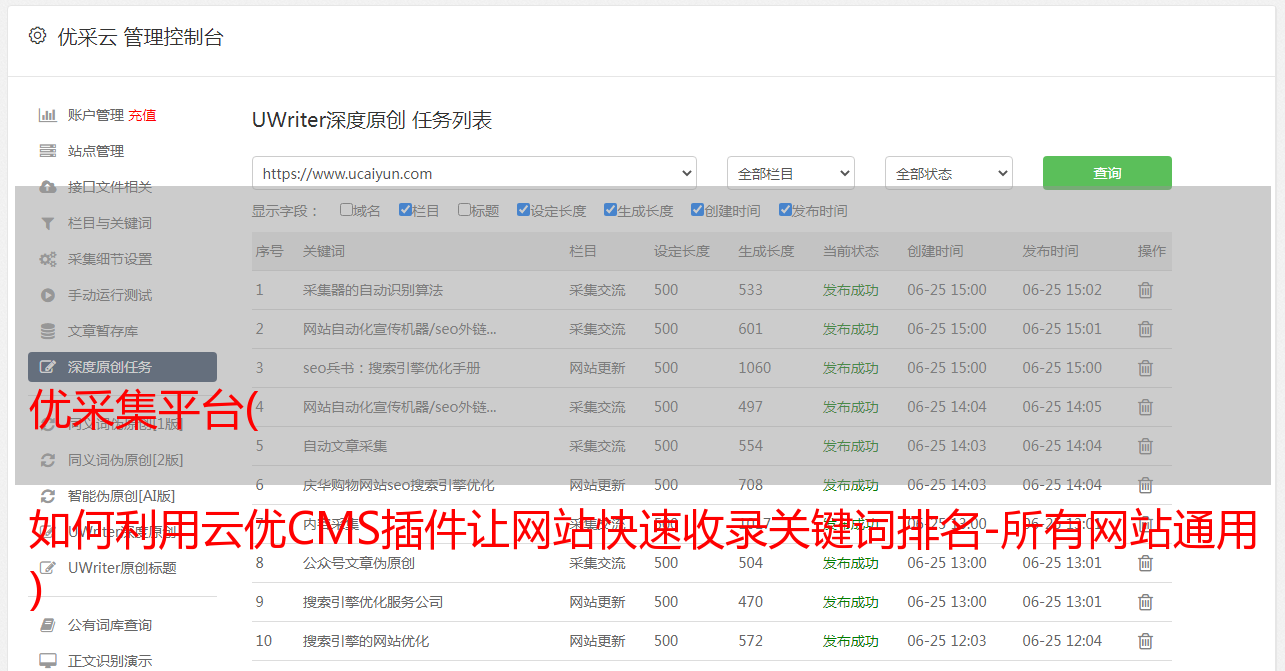Open 站点管理 in the sidebar
Screen dimensions: 1285x671
[x=96, y=151]
